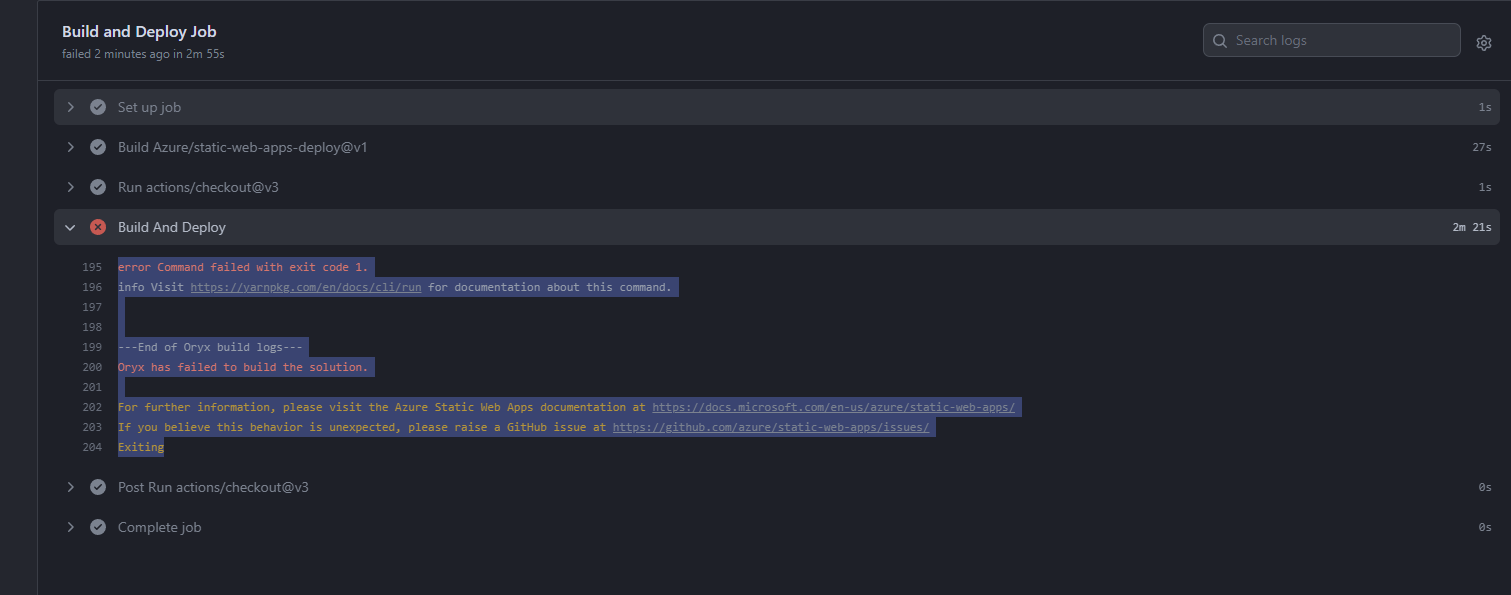Collapse the Build And Deploy step
The height and width of the screenshot is (595, 1511).
tap(70, 226)
